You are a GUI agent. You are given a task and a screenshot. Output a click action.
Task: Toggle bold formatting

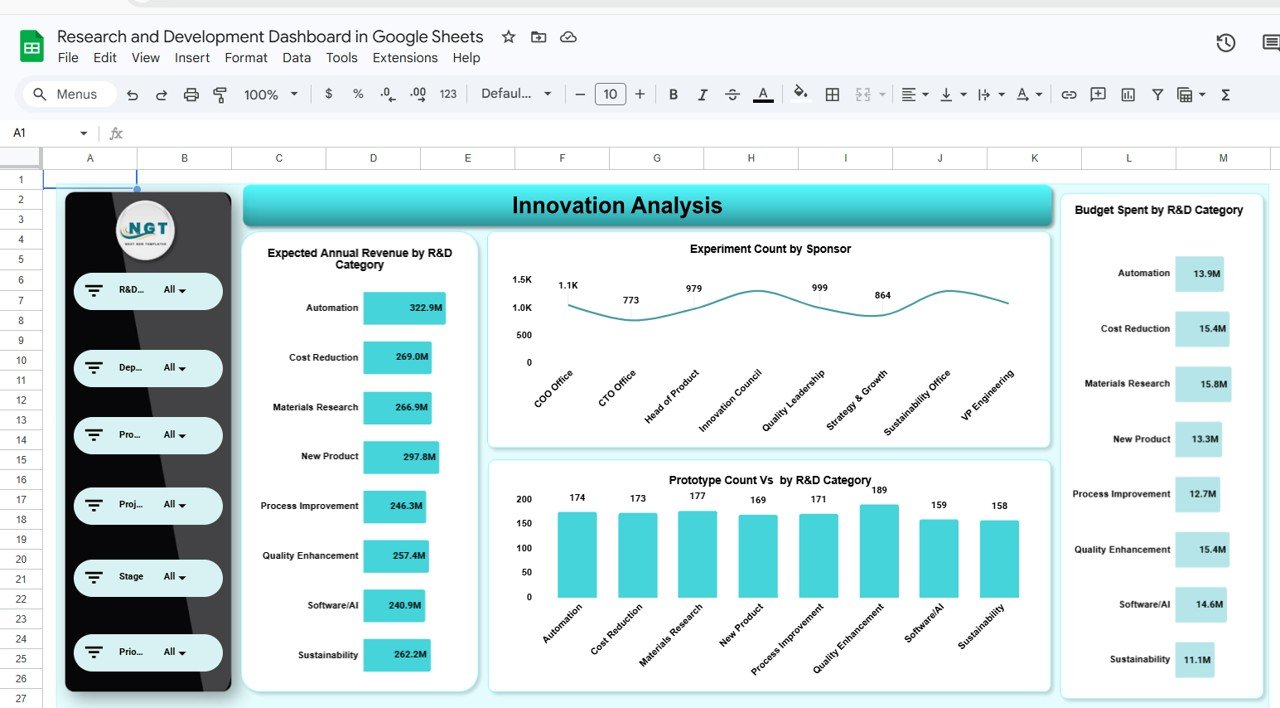(x=673, y=94)
